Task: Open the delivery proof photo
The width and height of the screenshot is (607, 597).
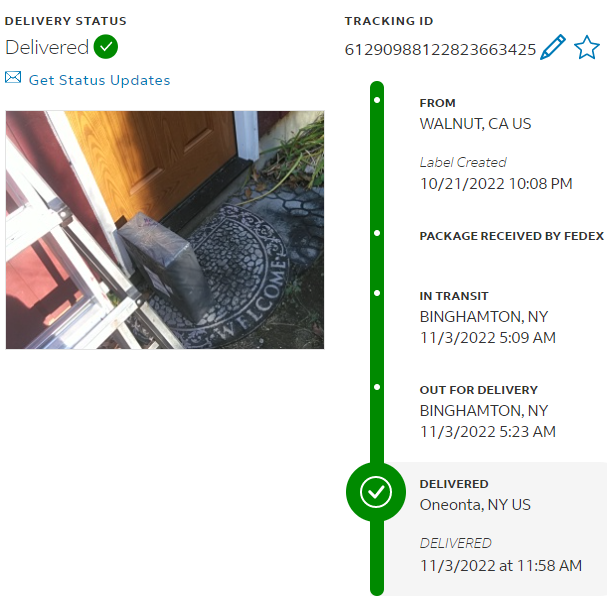Action: click(165, 230)
